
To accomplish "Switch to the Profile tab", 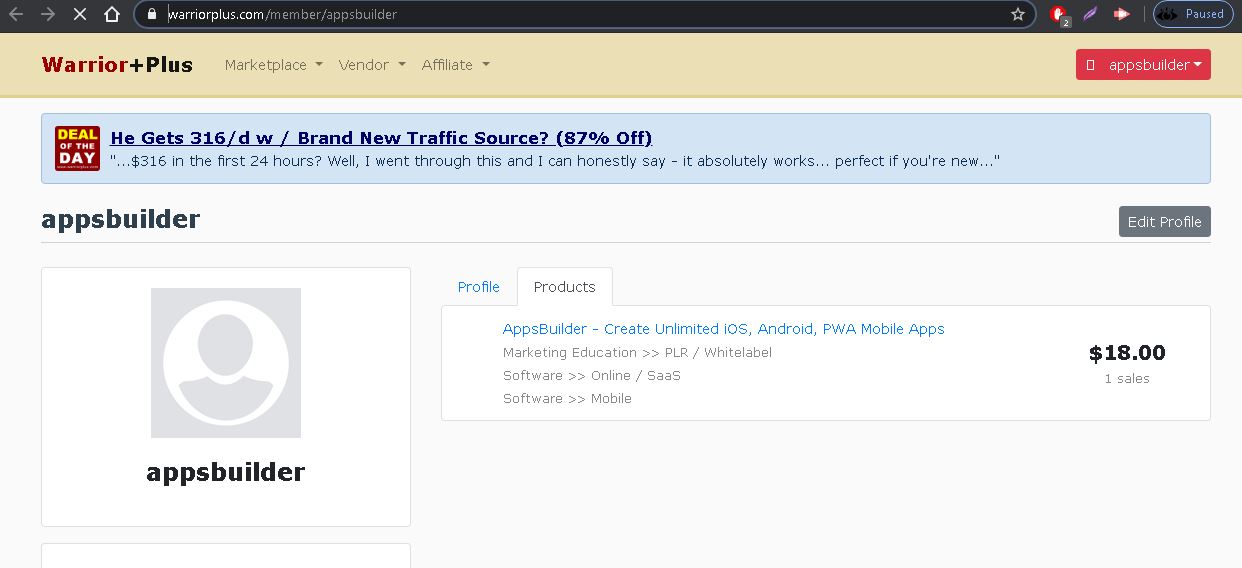I will coord(478,287).
